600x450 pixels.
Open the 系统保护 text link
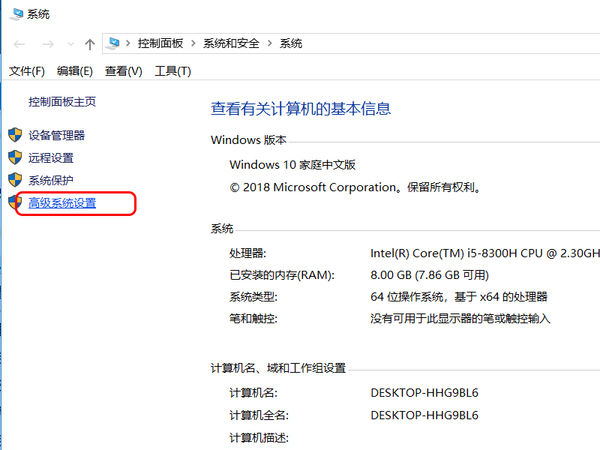click(50, 181)
